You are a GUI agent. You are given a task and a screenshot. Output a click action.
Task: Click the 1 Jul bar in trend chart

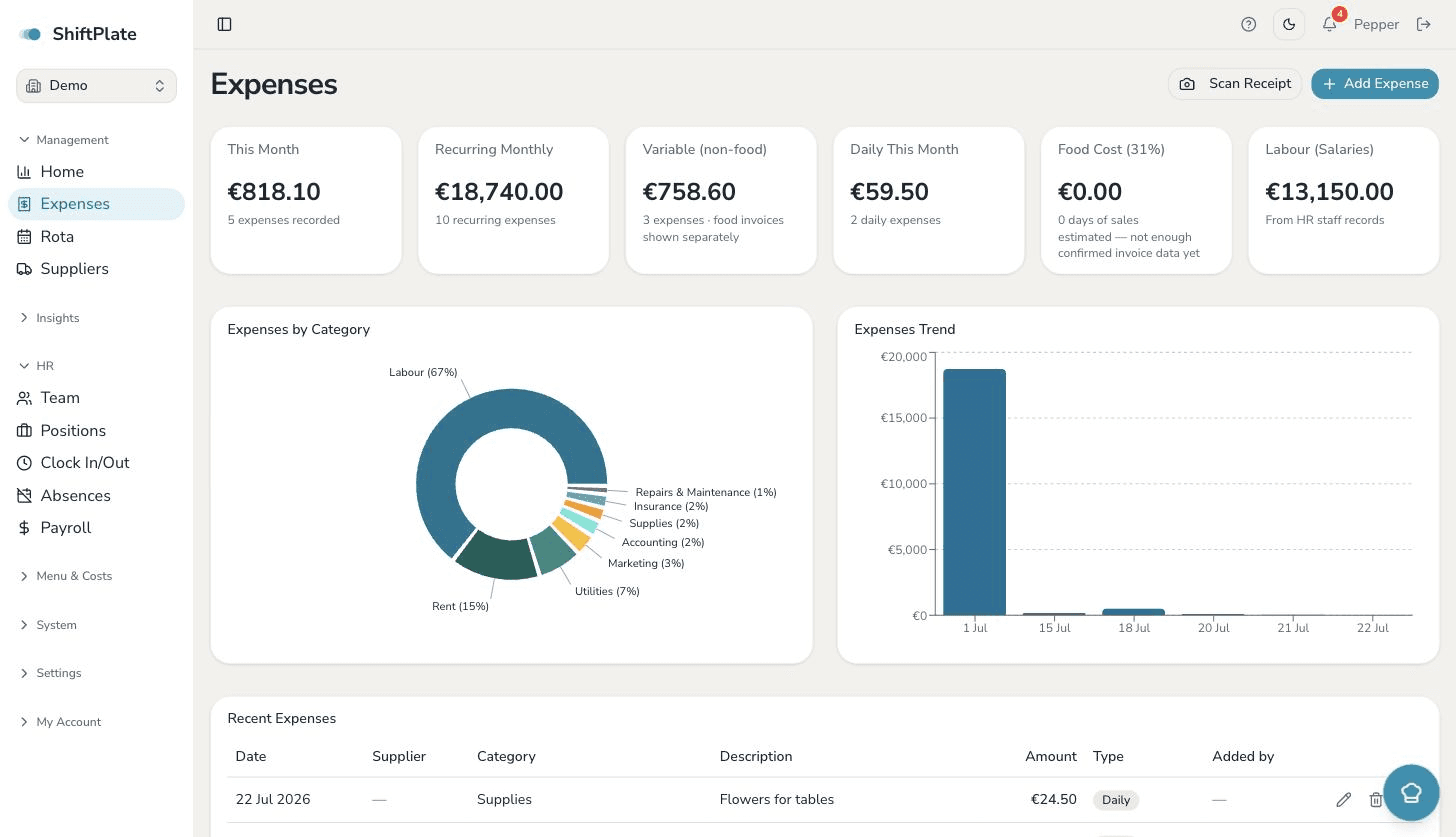974,492
